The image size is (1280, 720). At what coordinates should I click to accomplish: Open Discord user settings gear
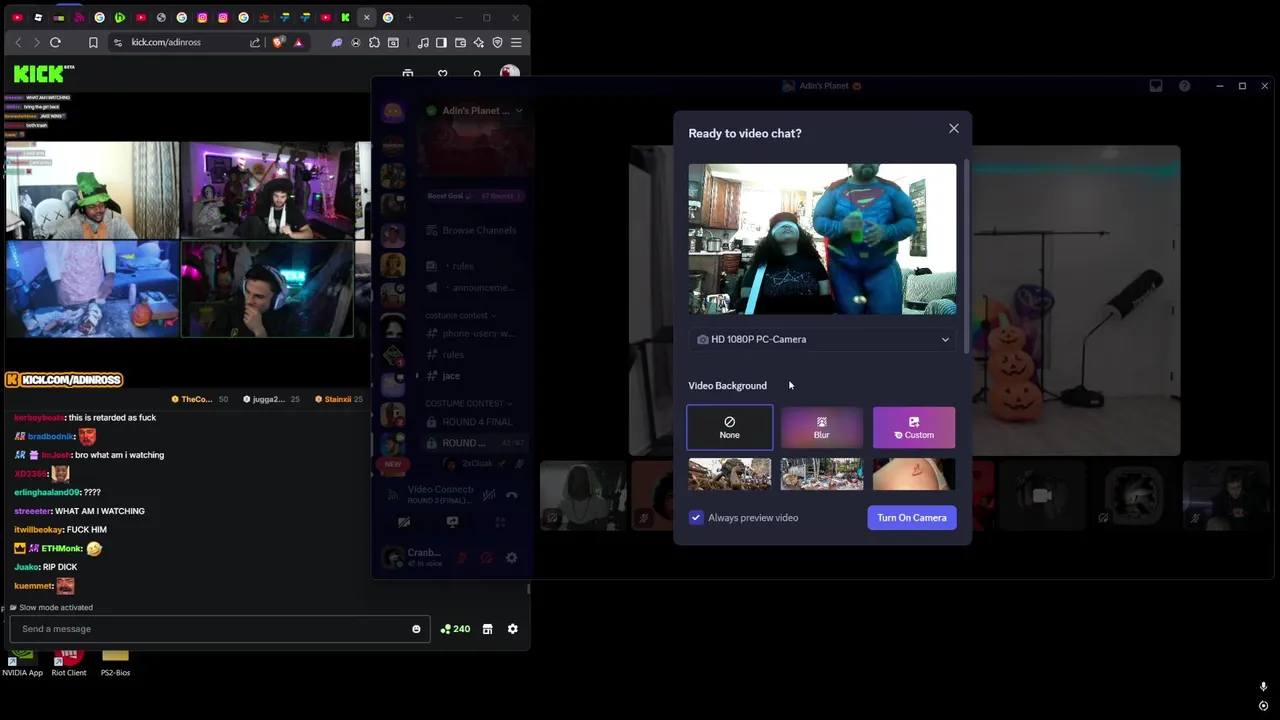511,558
